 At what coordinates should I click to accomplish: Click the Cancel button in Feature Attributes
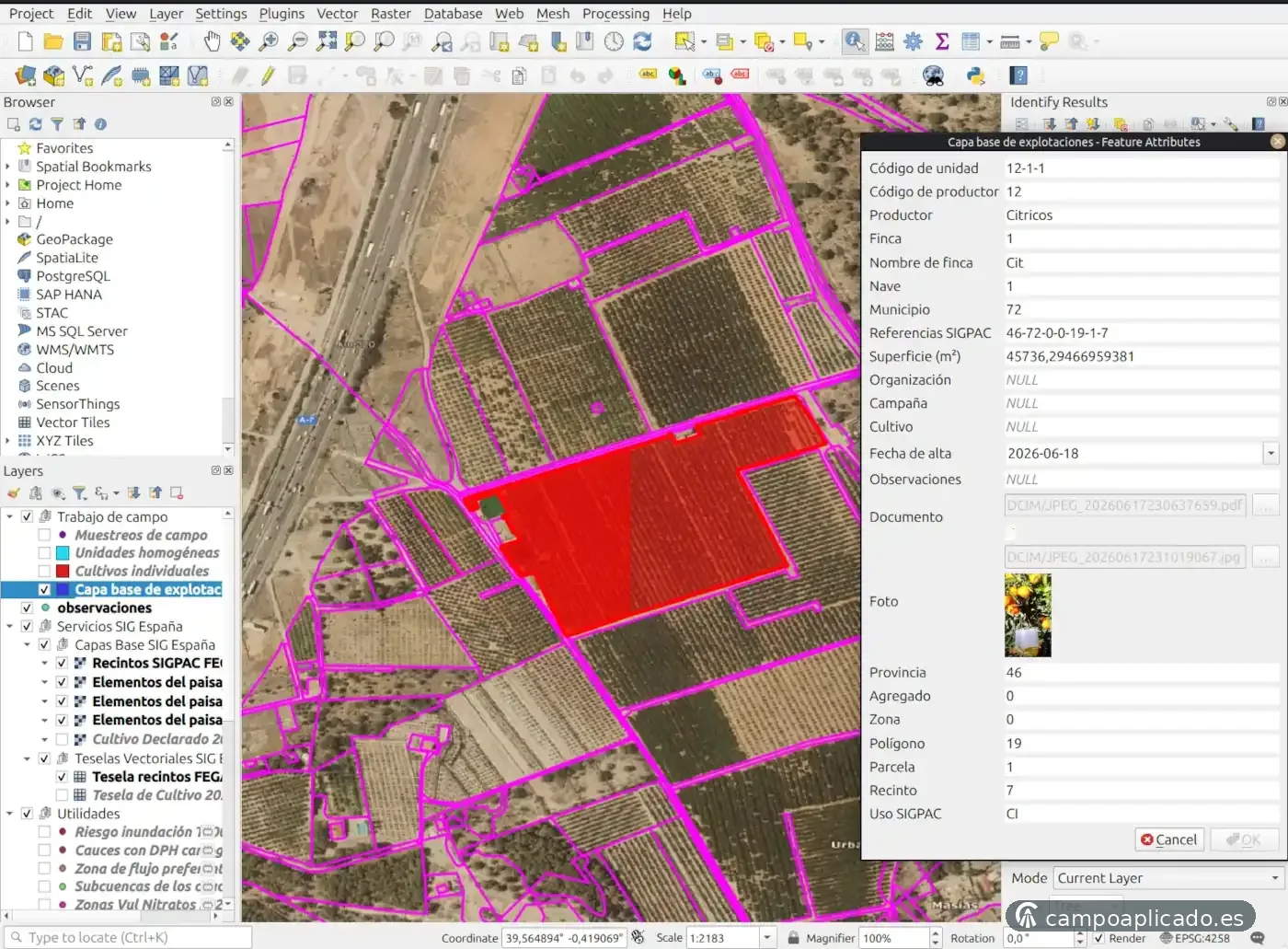[1169, 839]
